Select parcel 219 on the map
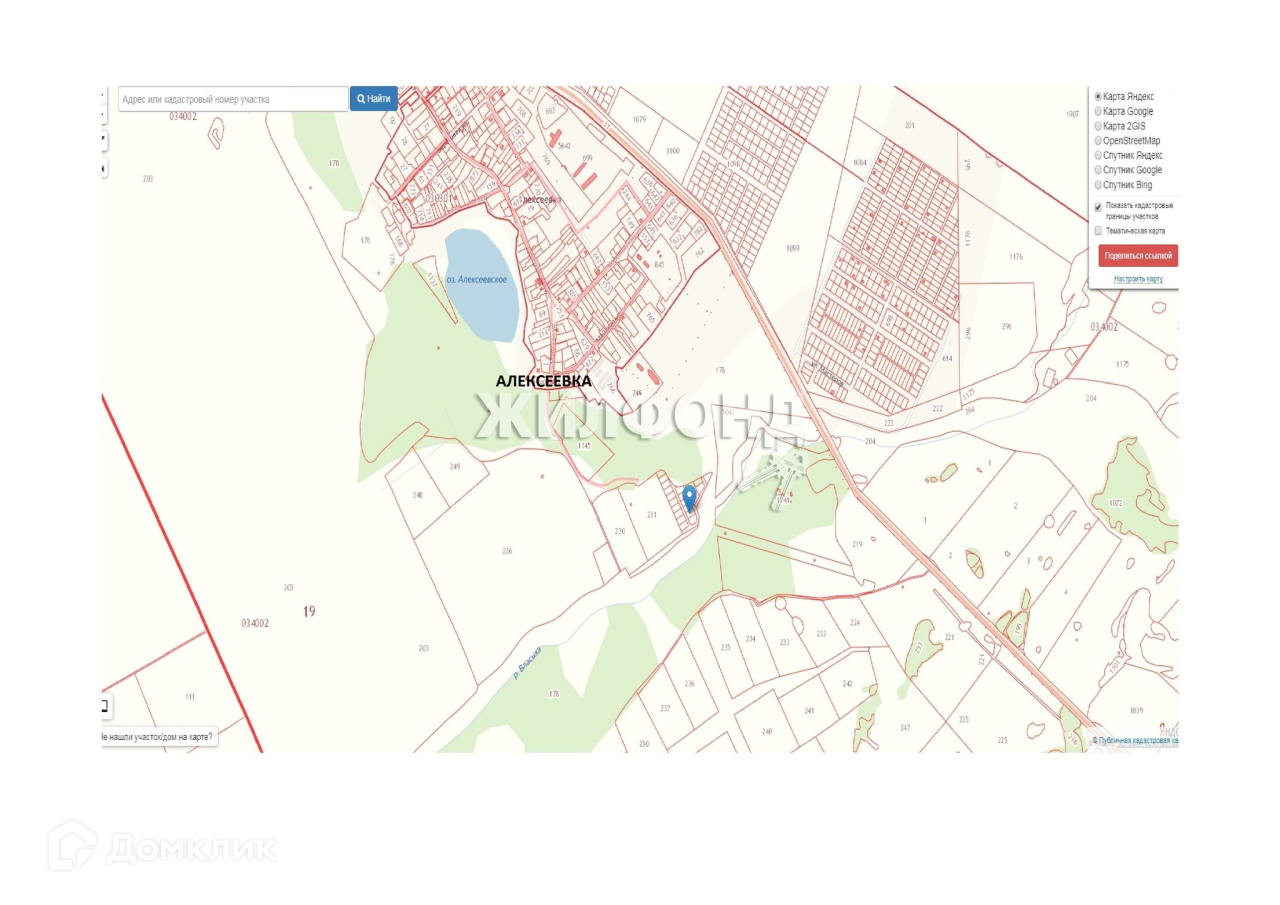The height and width of the screenshot is (905, 1280). point(857,543)
